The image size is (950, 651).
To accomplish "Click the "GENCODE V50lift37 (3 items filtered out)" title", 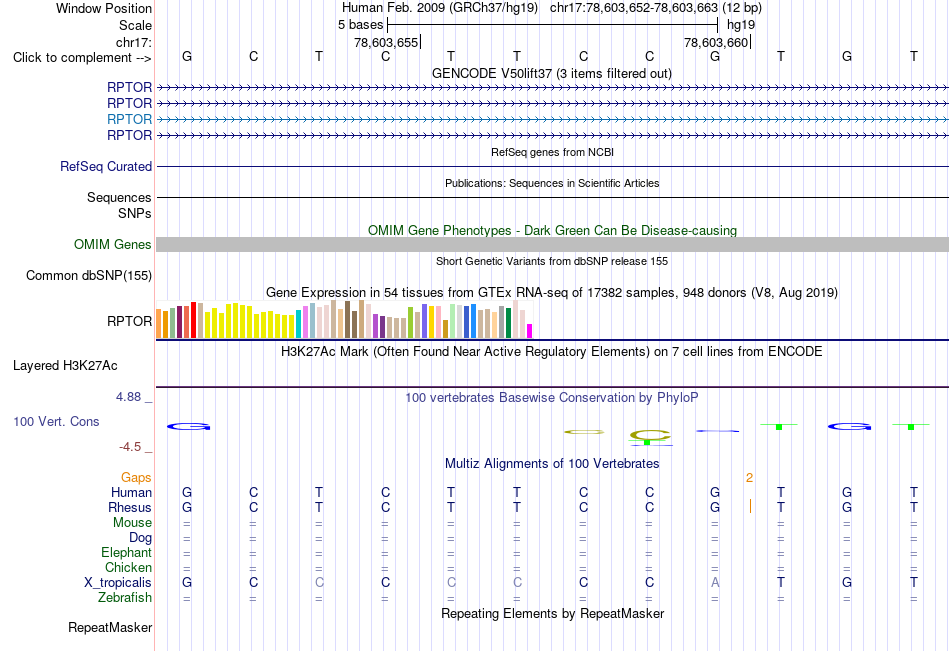I will pyautogui.click(x=552, y=73).
